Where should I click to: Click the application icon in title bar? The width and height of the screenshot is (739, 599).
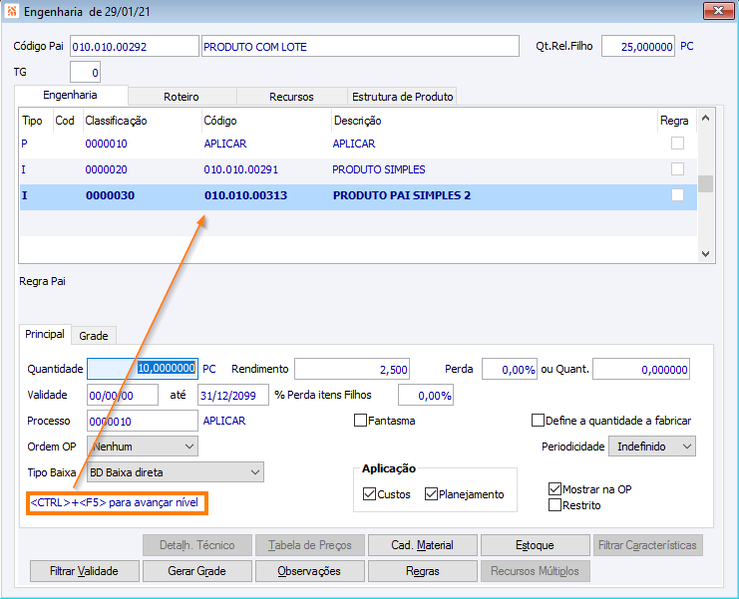(x=11, y=11)
